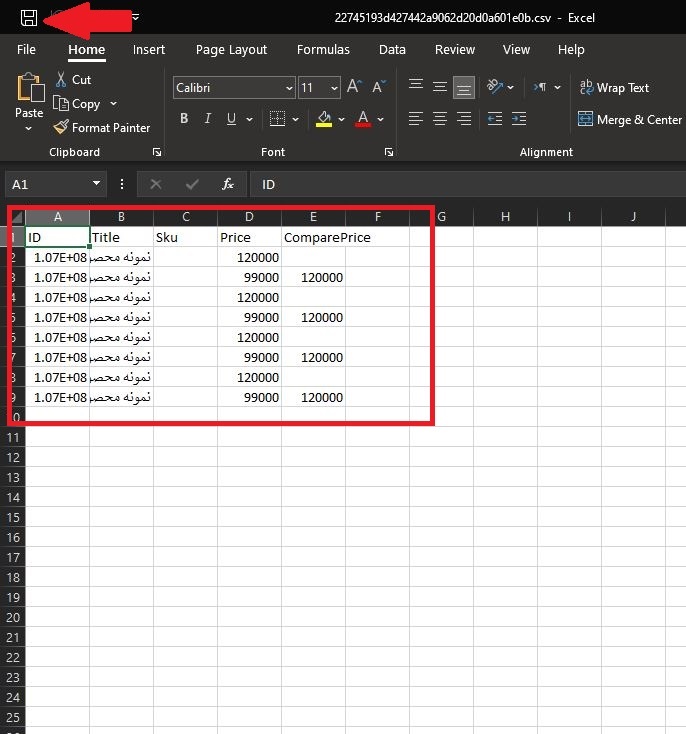Screen dimensions: 686x734
Task: Click the Insert Function fx icon
Action: pos(228,184)
